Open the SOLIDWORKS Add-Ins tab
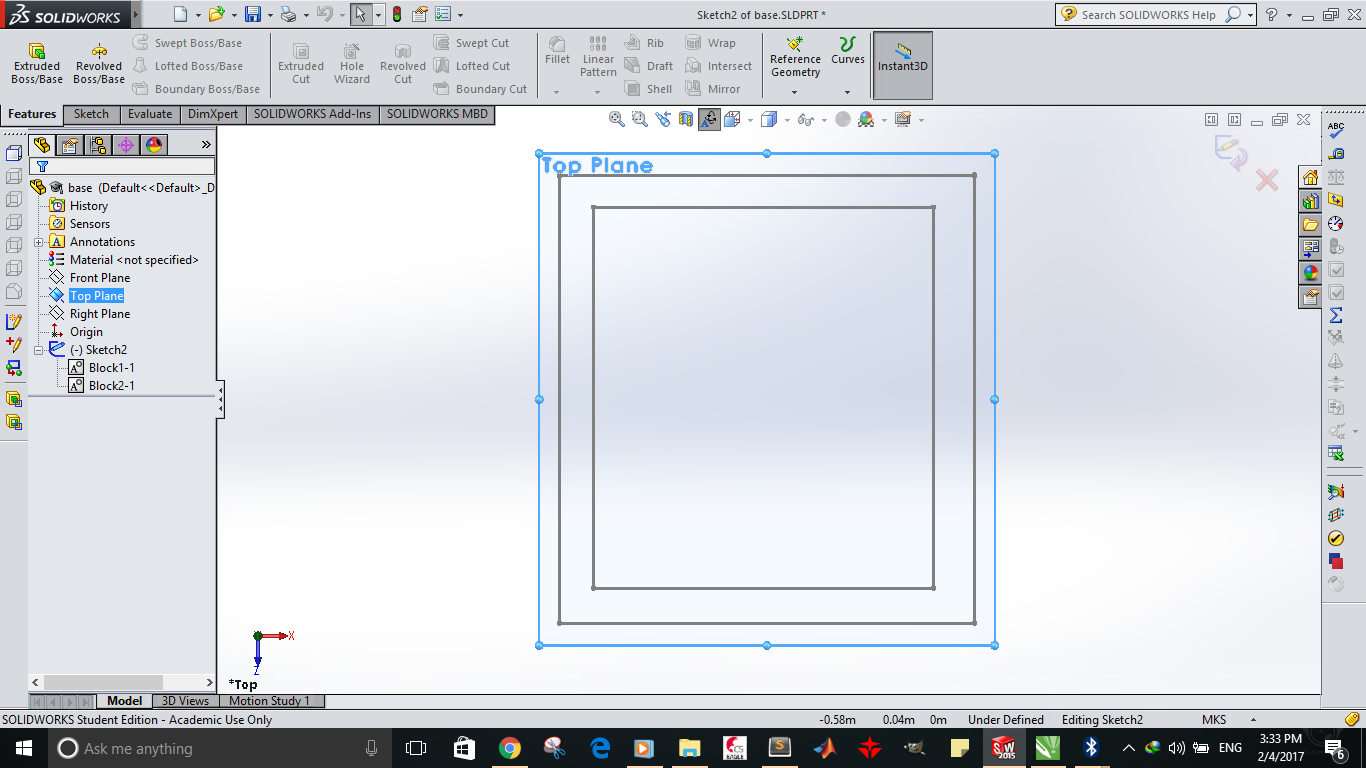 pos(312,114)
